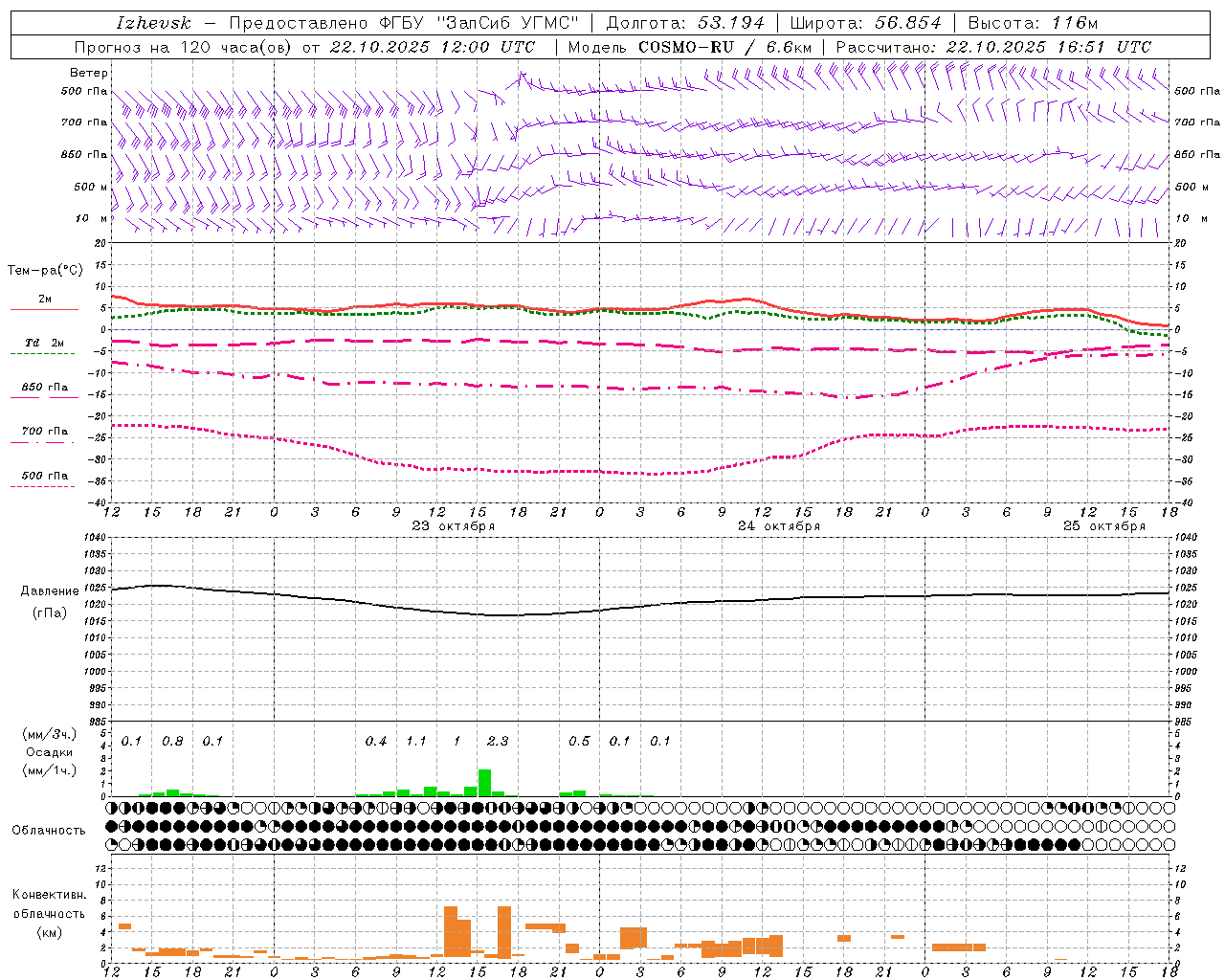
Task: Select the 700 гПа legend line
Action: coord(44,442)
